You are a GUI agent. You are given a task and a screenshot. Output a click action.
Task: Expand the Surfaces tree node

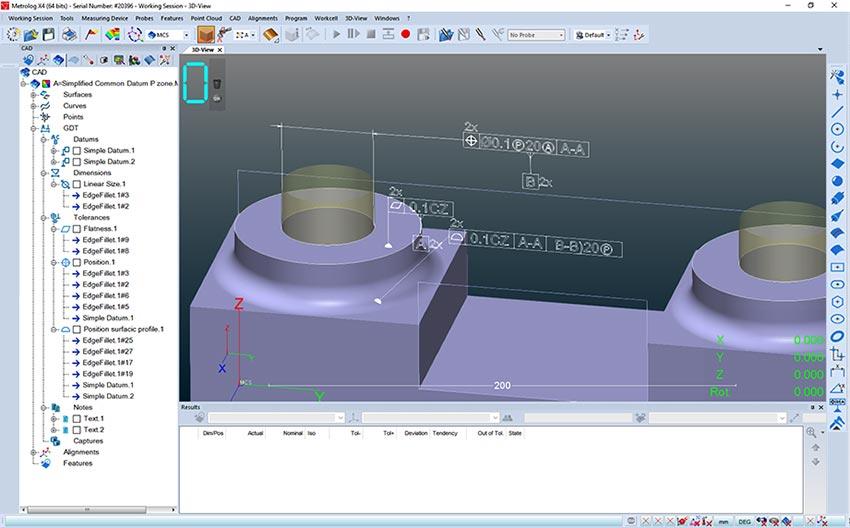click(33, 95)
